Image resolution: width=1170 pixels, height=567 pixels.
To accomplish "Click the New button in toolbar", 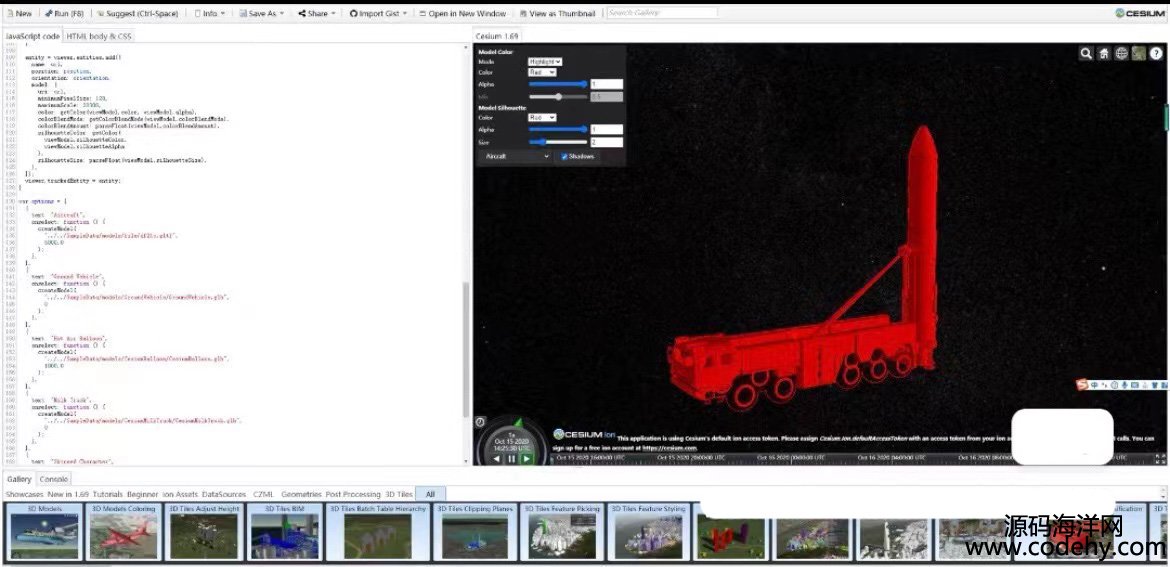I will pyautogui.click(x=19, y=14).
